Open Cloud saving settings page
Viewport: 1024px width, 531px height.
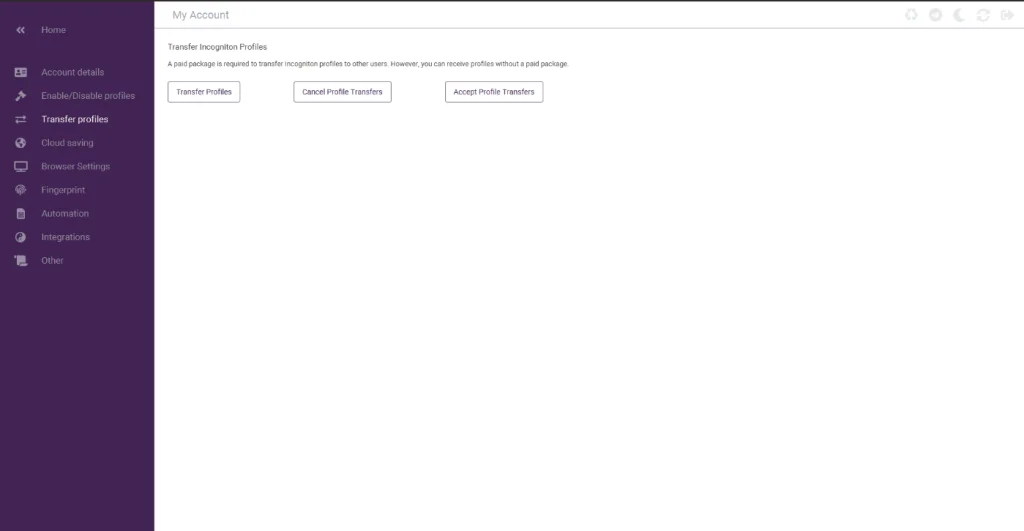67,143
